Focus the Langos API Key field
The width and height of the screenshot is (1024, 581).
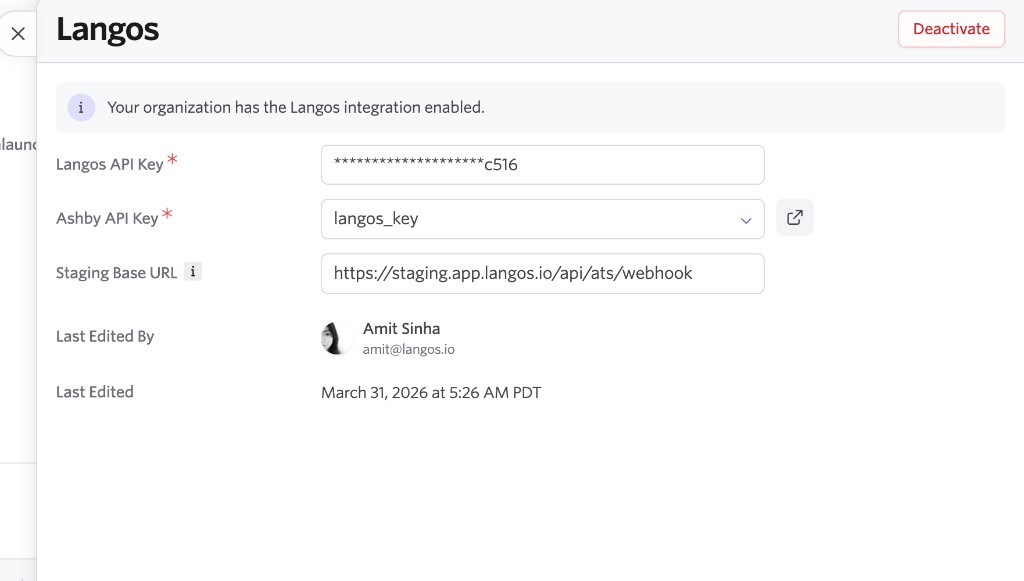(x=542, y=165)
